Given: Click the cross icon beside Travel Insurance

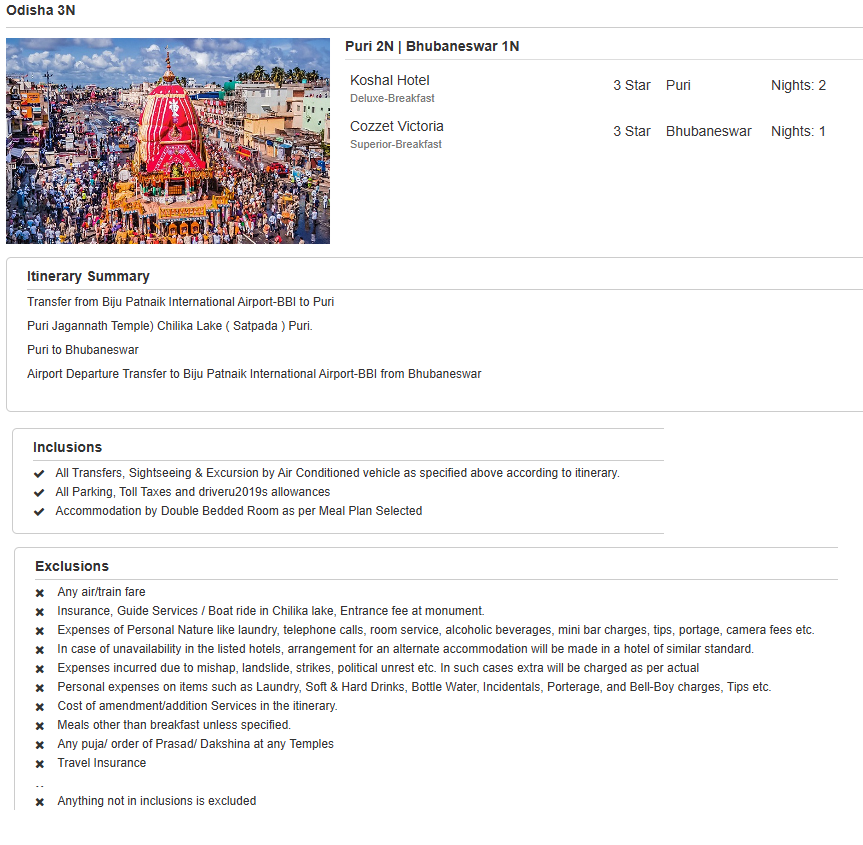Looking at the screenshot, I should pos(40,764).
